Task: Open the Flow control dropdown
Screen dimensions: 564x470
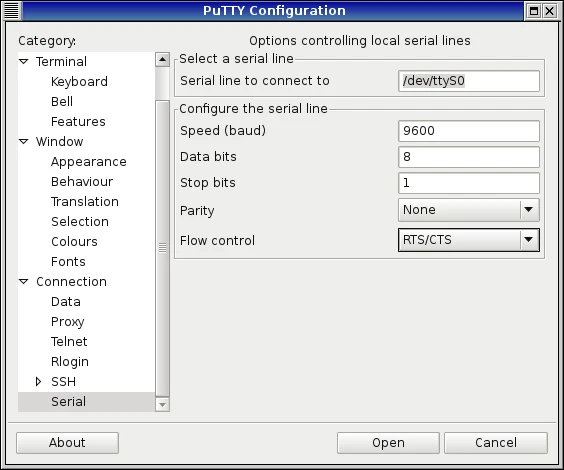Action: pyautogui.click(x=469, y=240)
